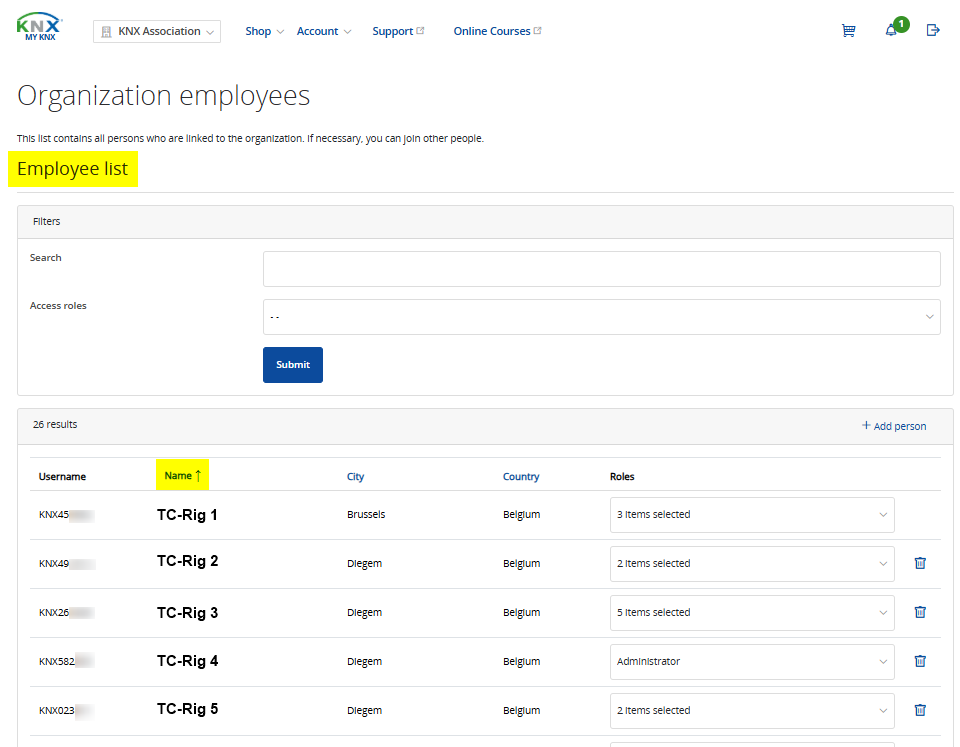Click the Submit button
This screenshot has width=960, height=747.
(x=293, y=365)
